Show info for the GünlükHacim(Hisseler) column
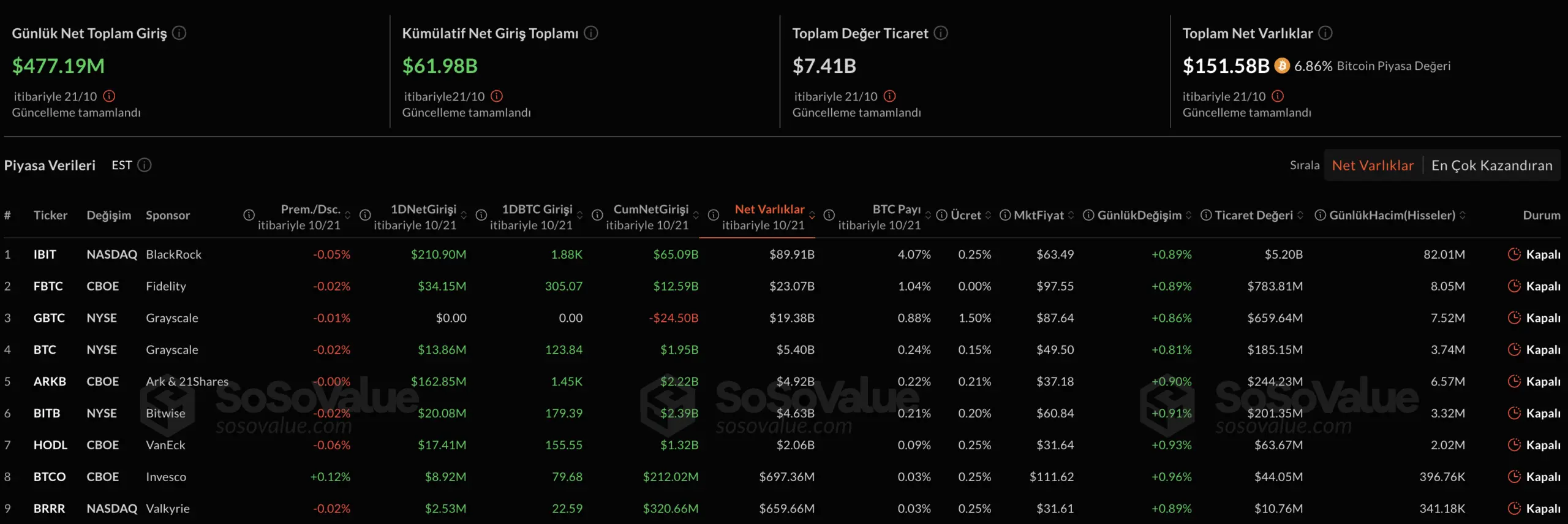The width and height of the screenshot is (1568, 524). tap(1321, 215)
